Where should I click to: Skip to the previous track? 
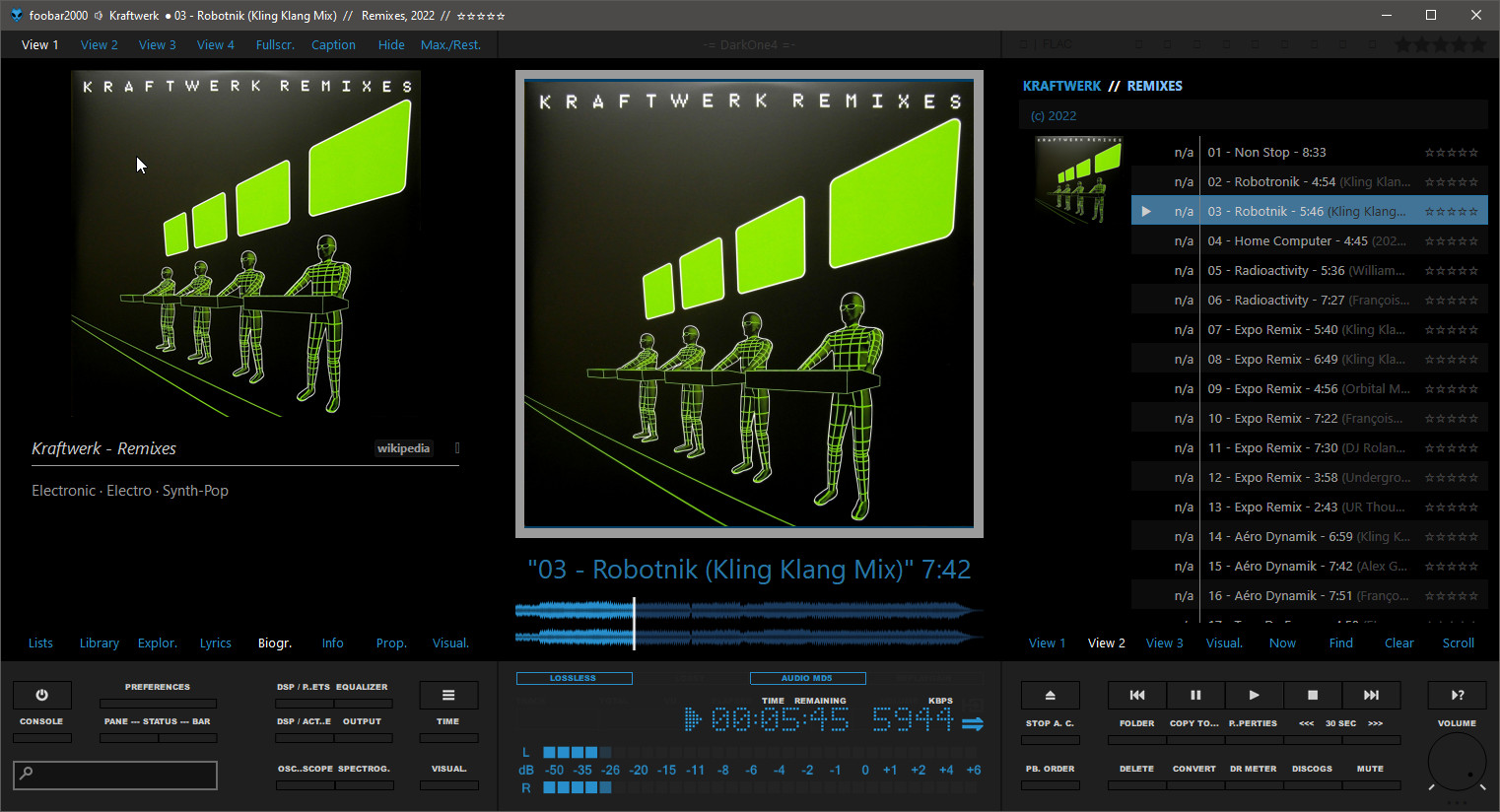tap(1137, 695)
